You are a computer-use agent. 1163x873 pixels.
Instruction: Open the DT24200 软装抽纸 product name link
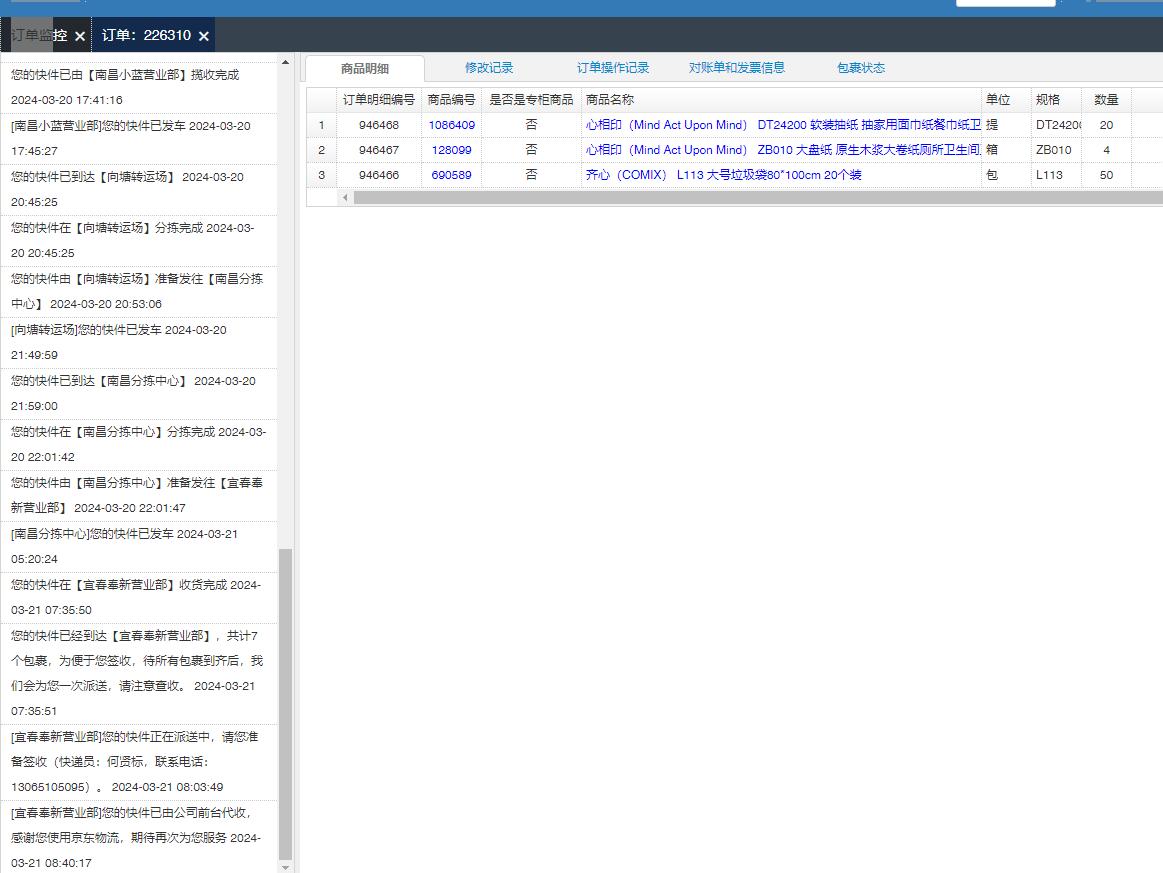pos(783,125)
